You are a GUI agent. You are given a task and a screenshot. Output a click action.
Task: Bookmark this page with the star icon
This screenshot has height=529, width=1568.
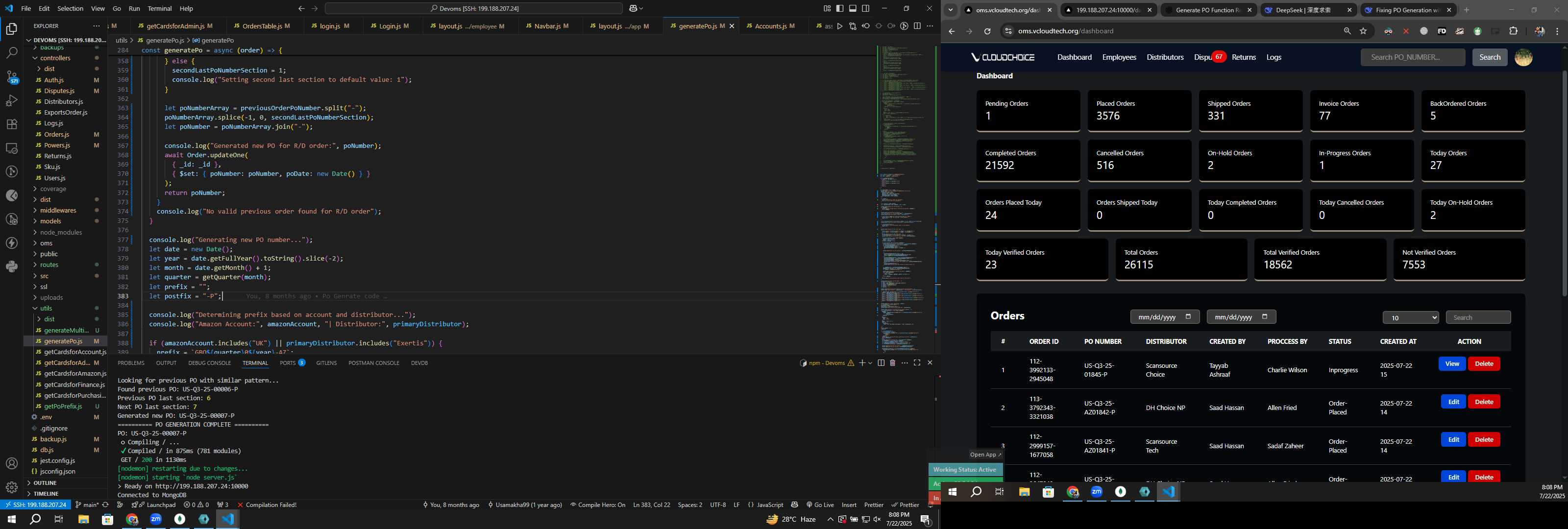tap(1364, 31)
